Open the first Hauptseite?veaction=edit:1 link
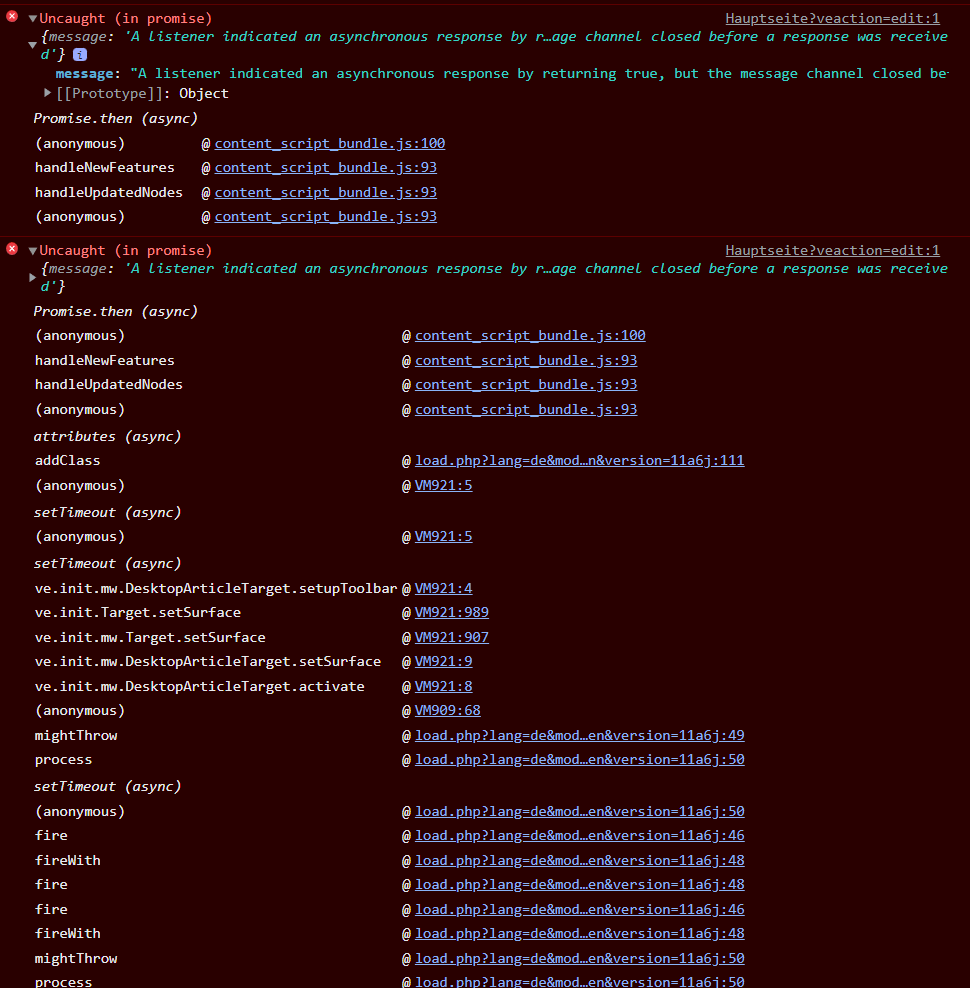The width and height of the screenshot is (970, 988). 832,17
